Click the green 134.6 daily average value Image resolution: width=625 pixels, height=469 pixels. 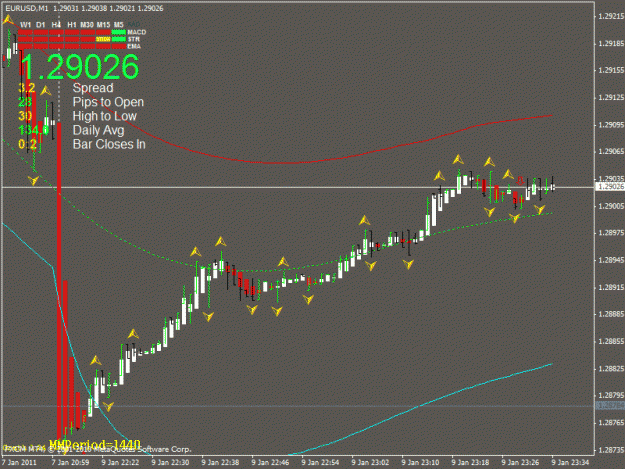pos(33,130)
